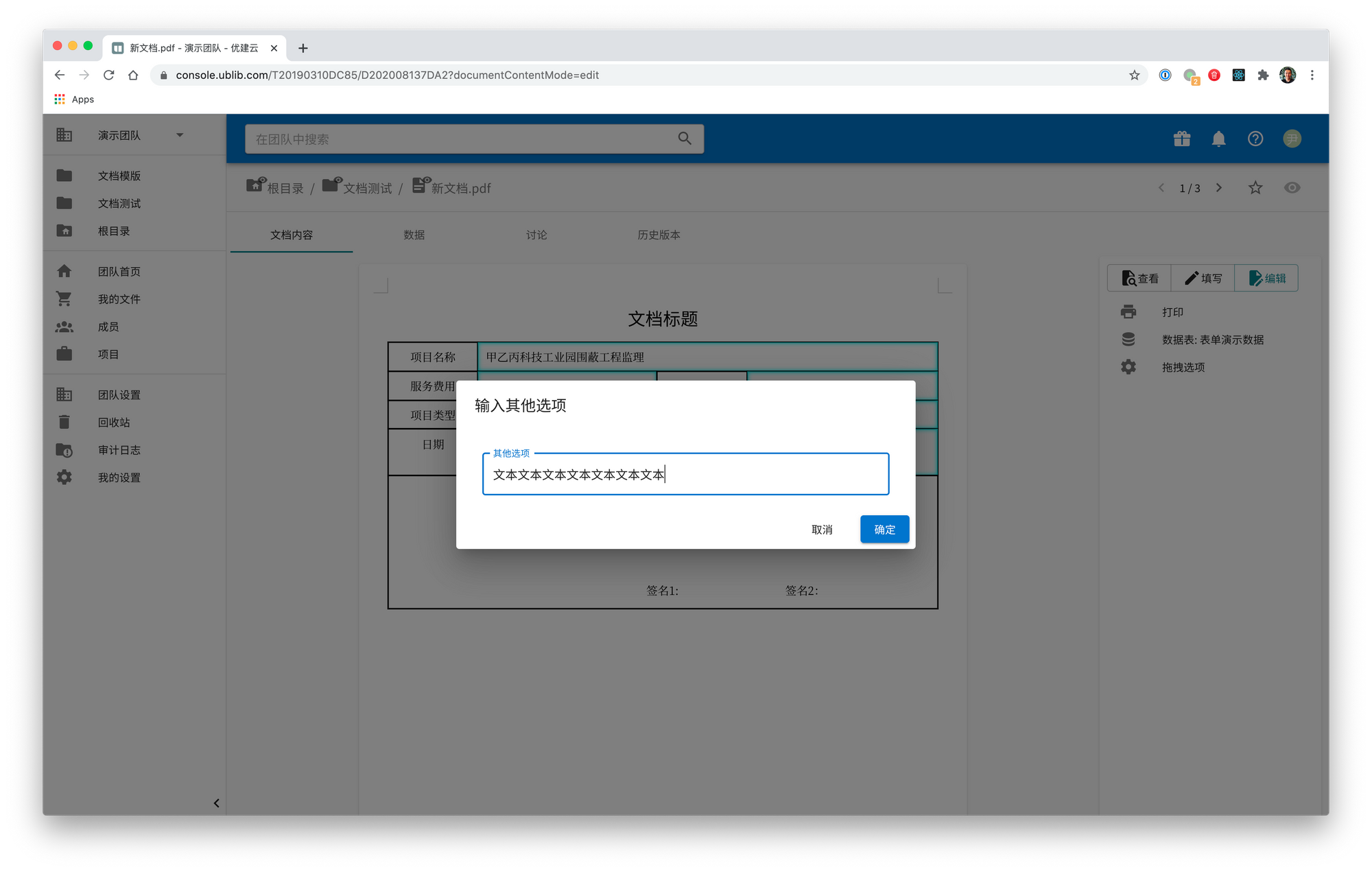
Task: Switch to the 数据 tab
Action: click(x=414, y=235)
